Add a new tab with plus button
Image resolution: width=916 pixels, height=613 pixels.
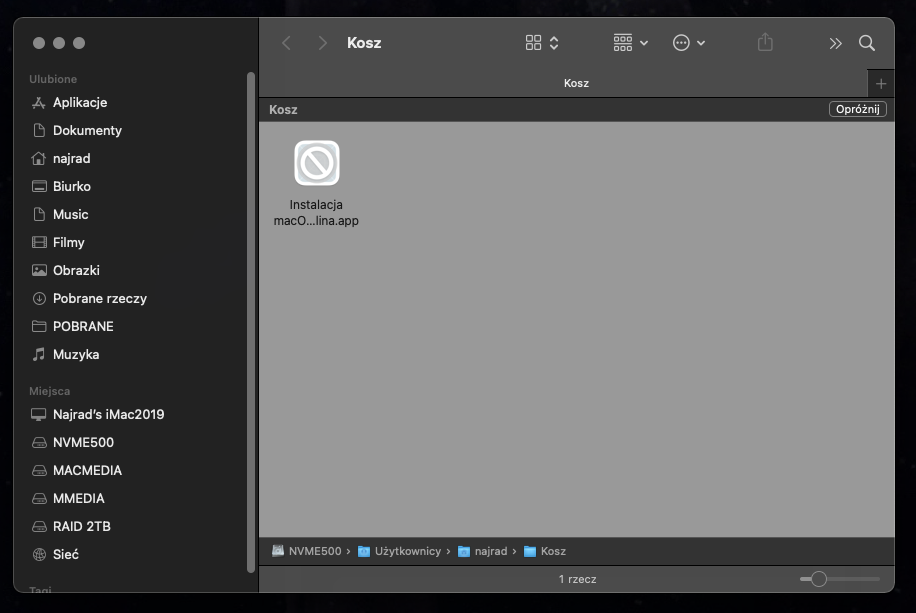click(881, 84)
